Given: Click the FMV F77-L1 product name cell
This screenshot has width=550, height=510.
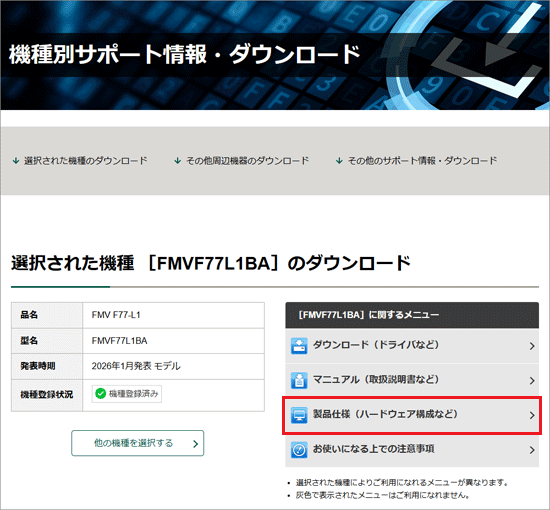Looking at the screenshot, I should 174,315.
